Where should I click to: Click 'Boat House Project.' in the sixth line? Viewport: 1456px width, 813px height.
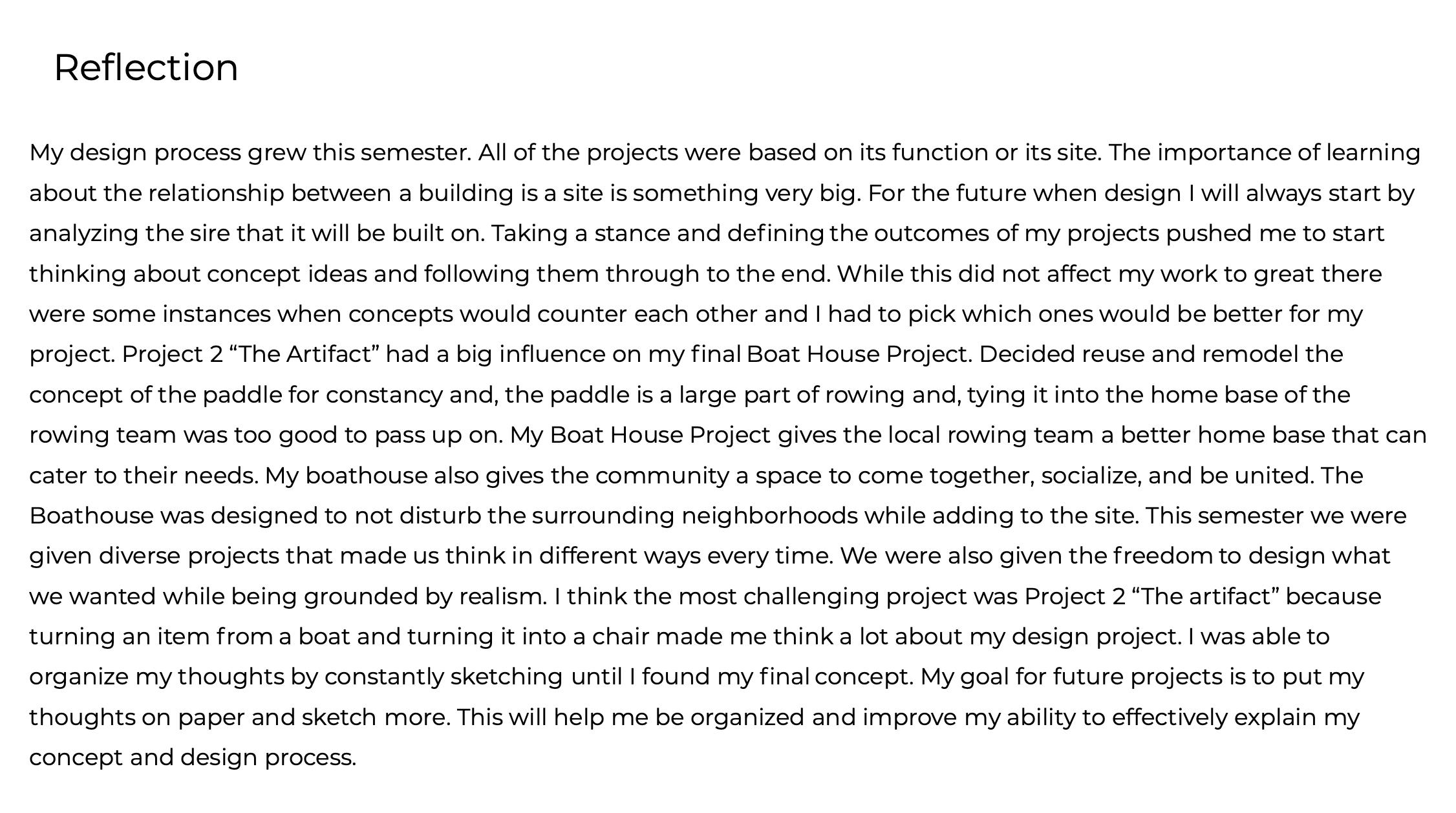point(859,355)
